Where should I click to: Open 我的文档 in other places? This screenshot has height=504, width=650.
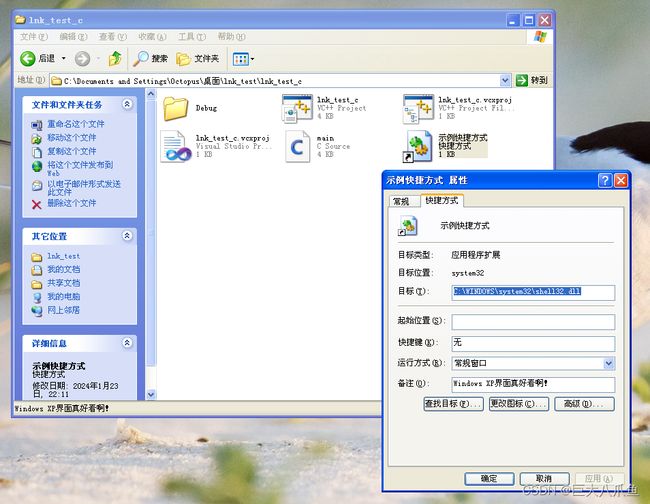coord(63,269)
